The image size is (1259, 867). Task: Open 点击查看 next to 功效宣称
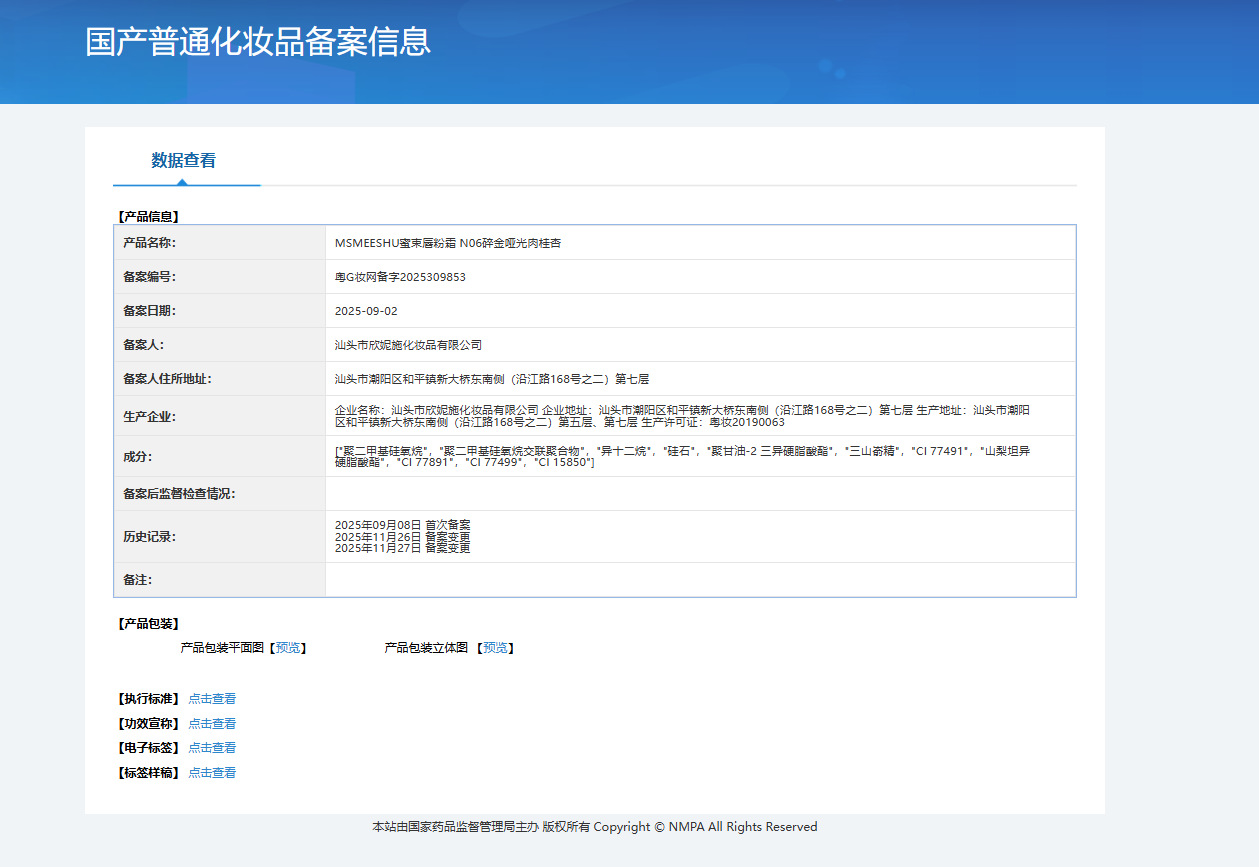tap(212, 724)
